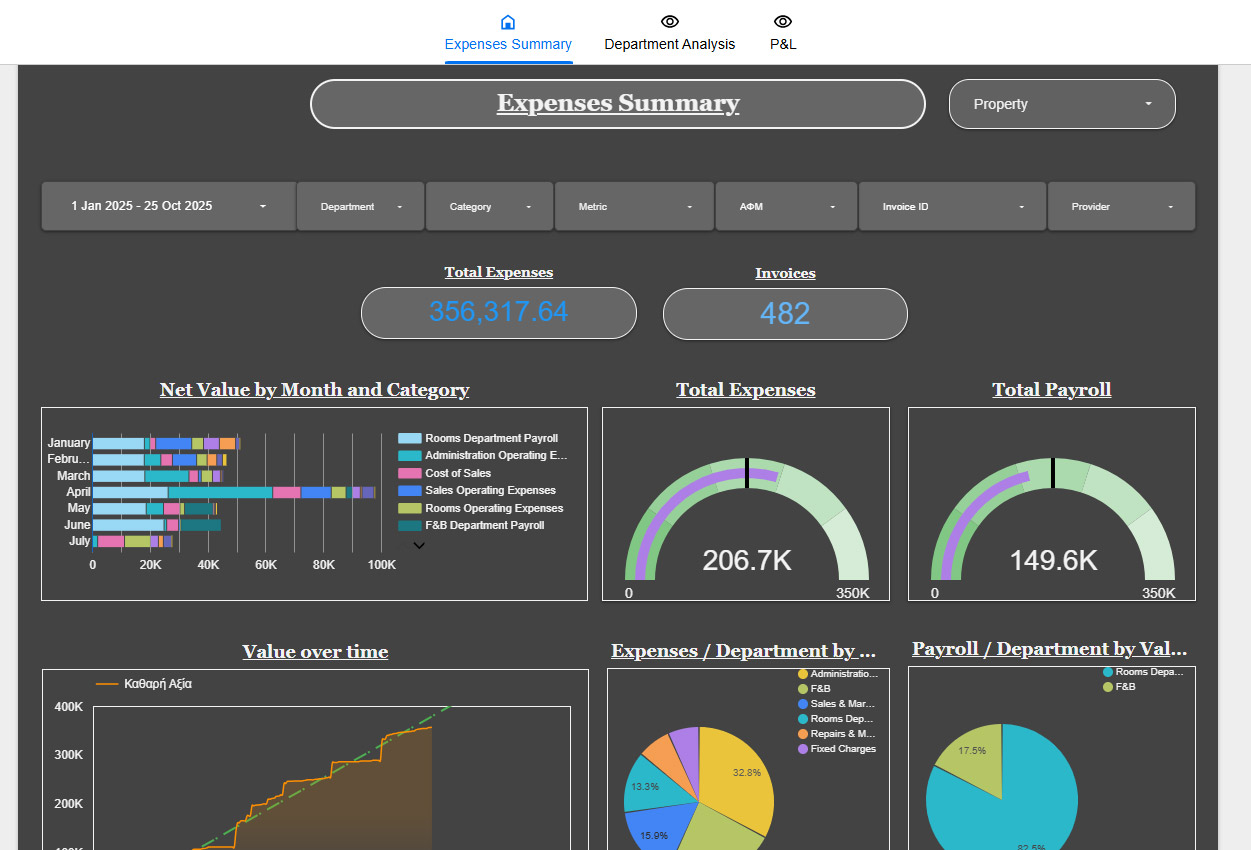Image resolution: width=1251 pixels, height=850 pixels.
Task: Click the 32.8% yellow pie slice
Action: [738, 776]
